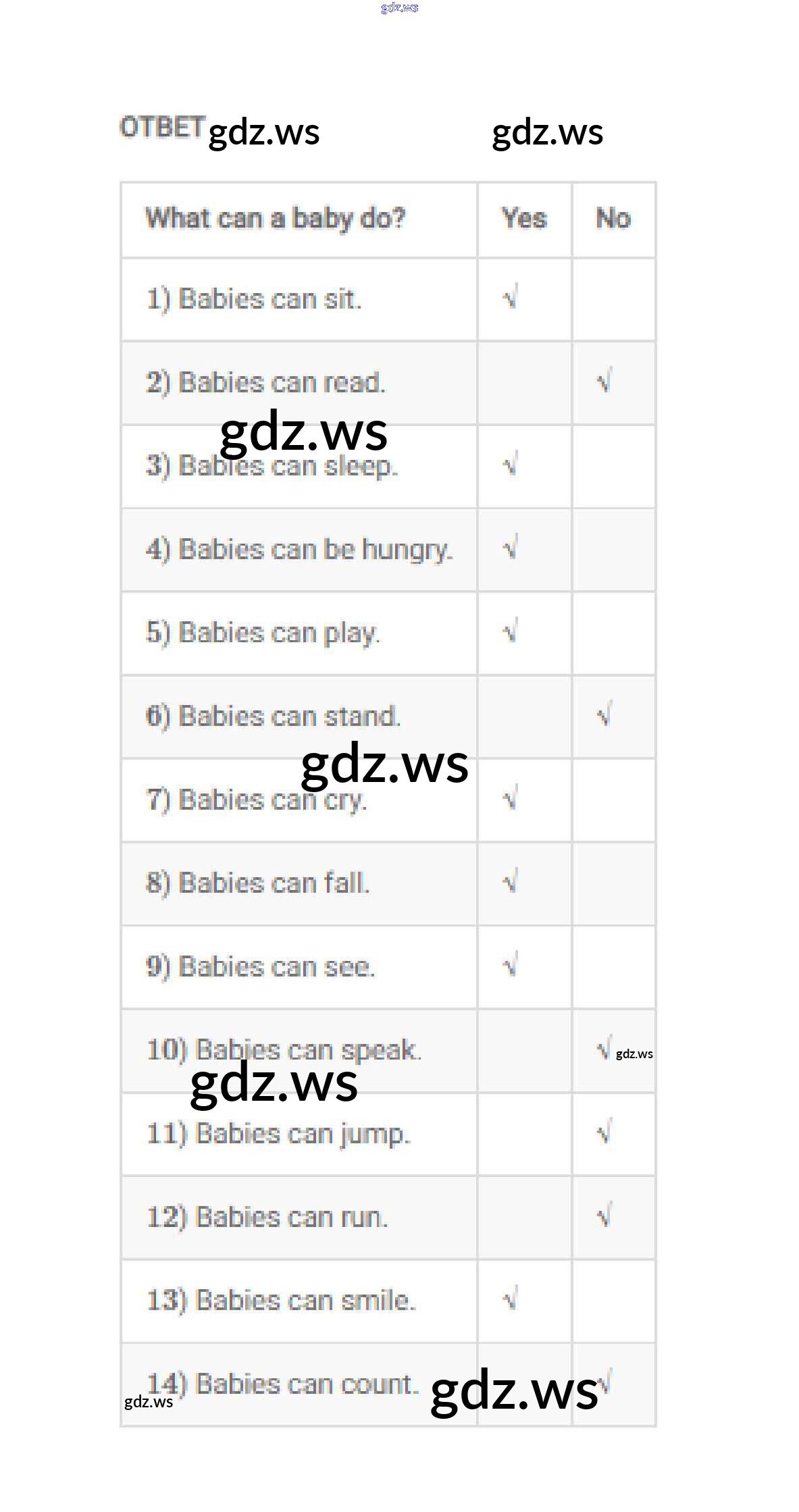Click the 'What can a baby do?' header
This screenshot has height=1512, width=799.
[x=276, y=218]
